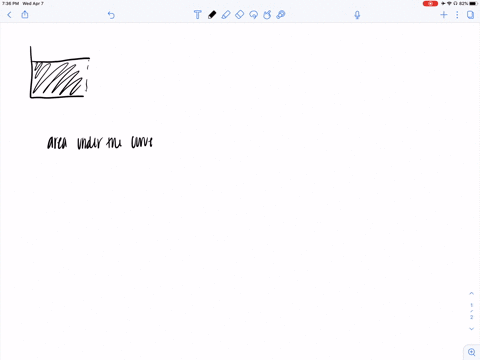Tap the page indicator numbers
480x360 pixels.
(x=471, y=311)
